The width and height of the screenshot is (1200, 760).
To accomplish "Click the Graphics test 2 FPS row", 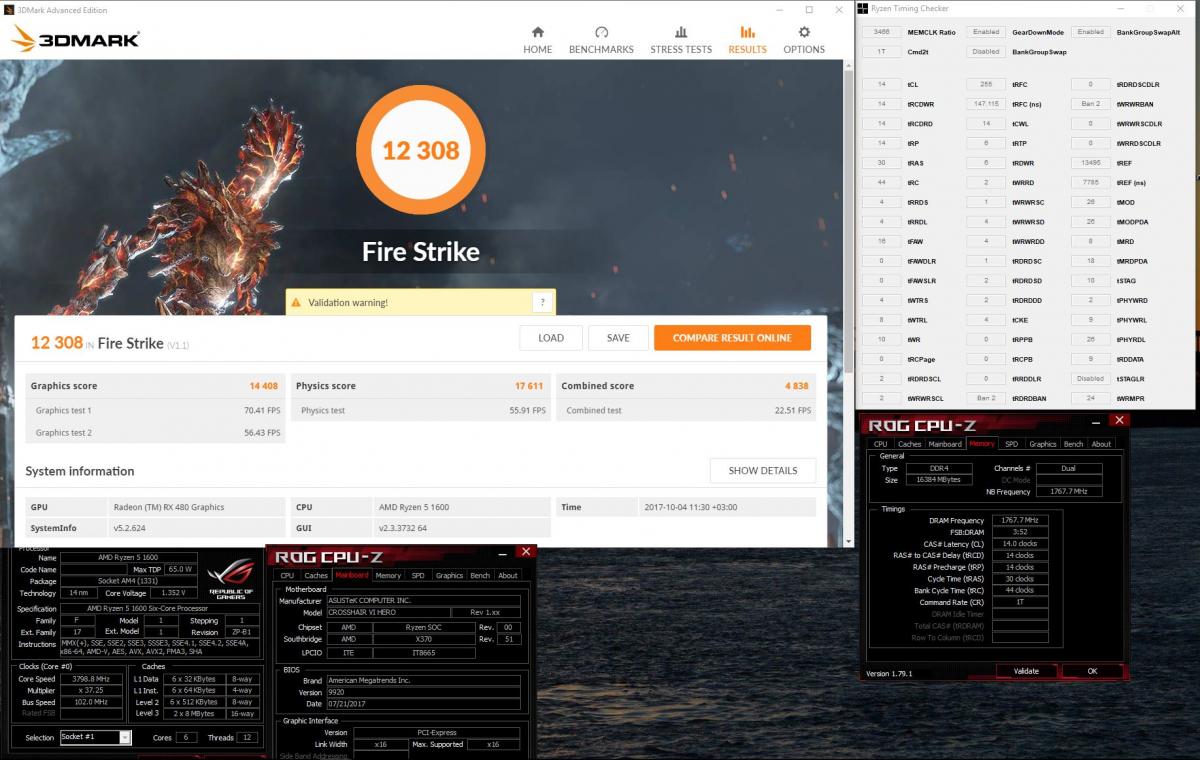I will coord(155,432).
